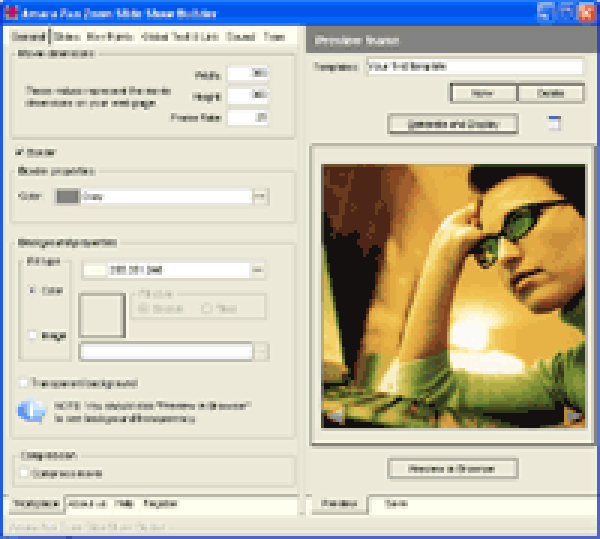Click the small window icon beside Generate button
Image resolution: width=600 pixels, height=539 pixels.
point(554,123)
